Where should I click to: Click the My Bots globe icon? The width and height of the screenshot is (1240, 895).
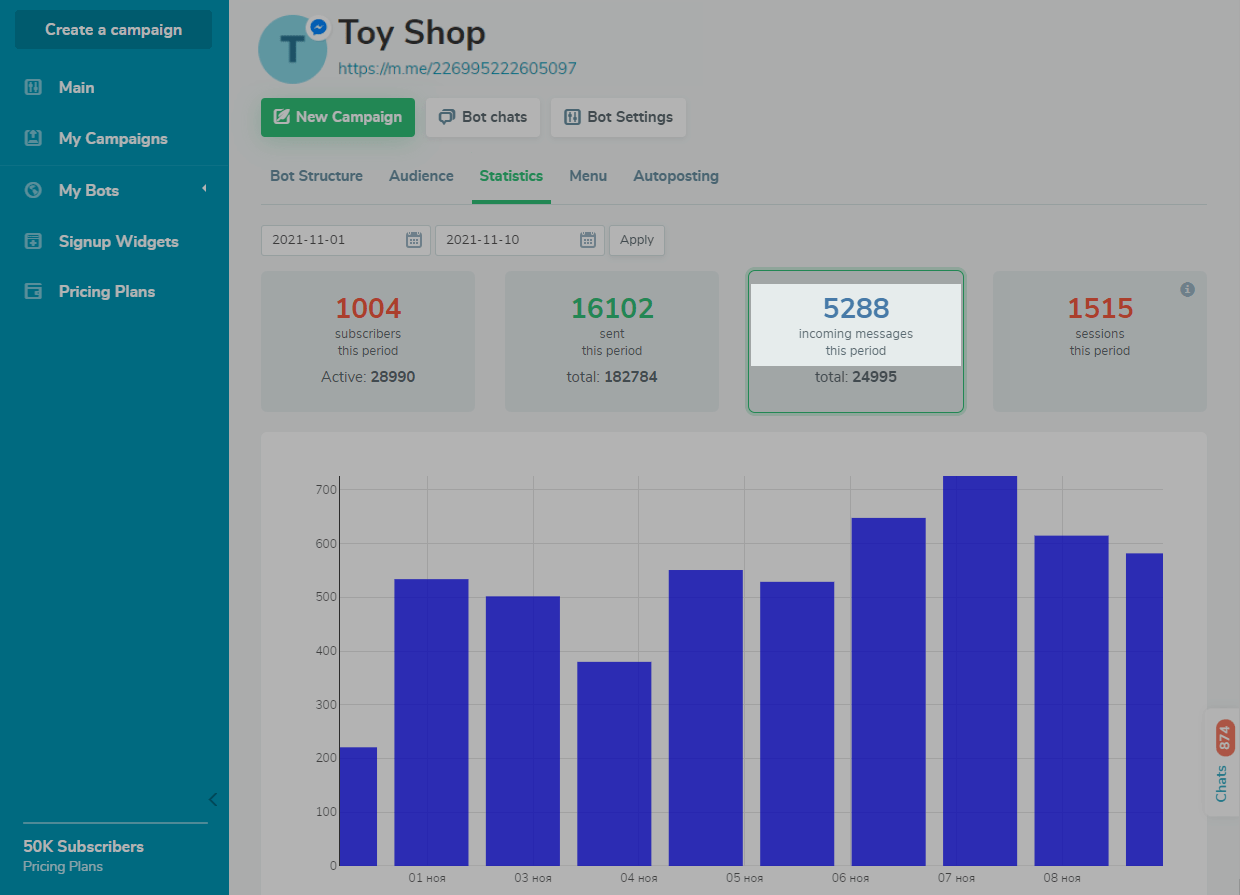[x=33, y=190]
